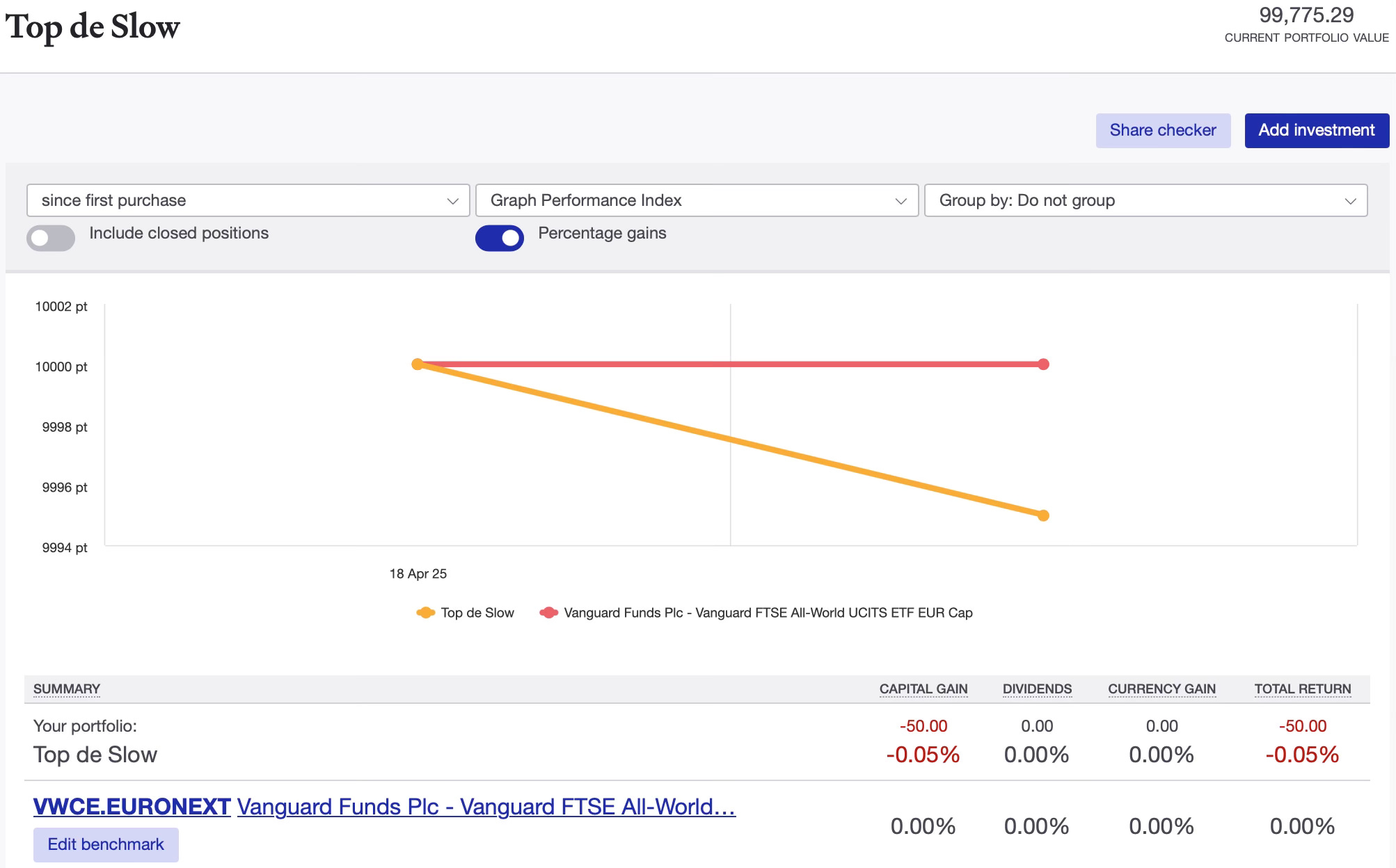Click the Edit benchmark button
Image resolution: width=1396 pixels, height=868 pixels.
(106, 844)
